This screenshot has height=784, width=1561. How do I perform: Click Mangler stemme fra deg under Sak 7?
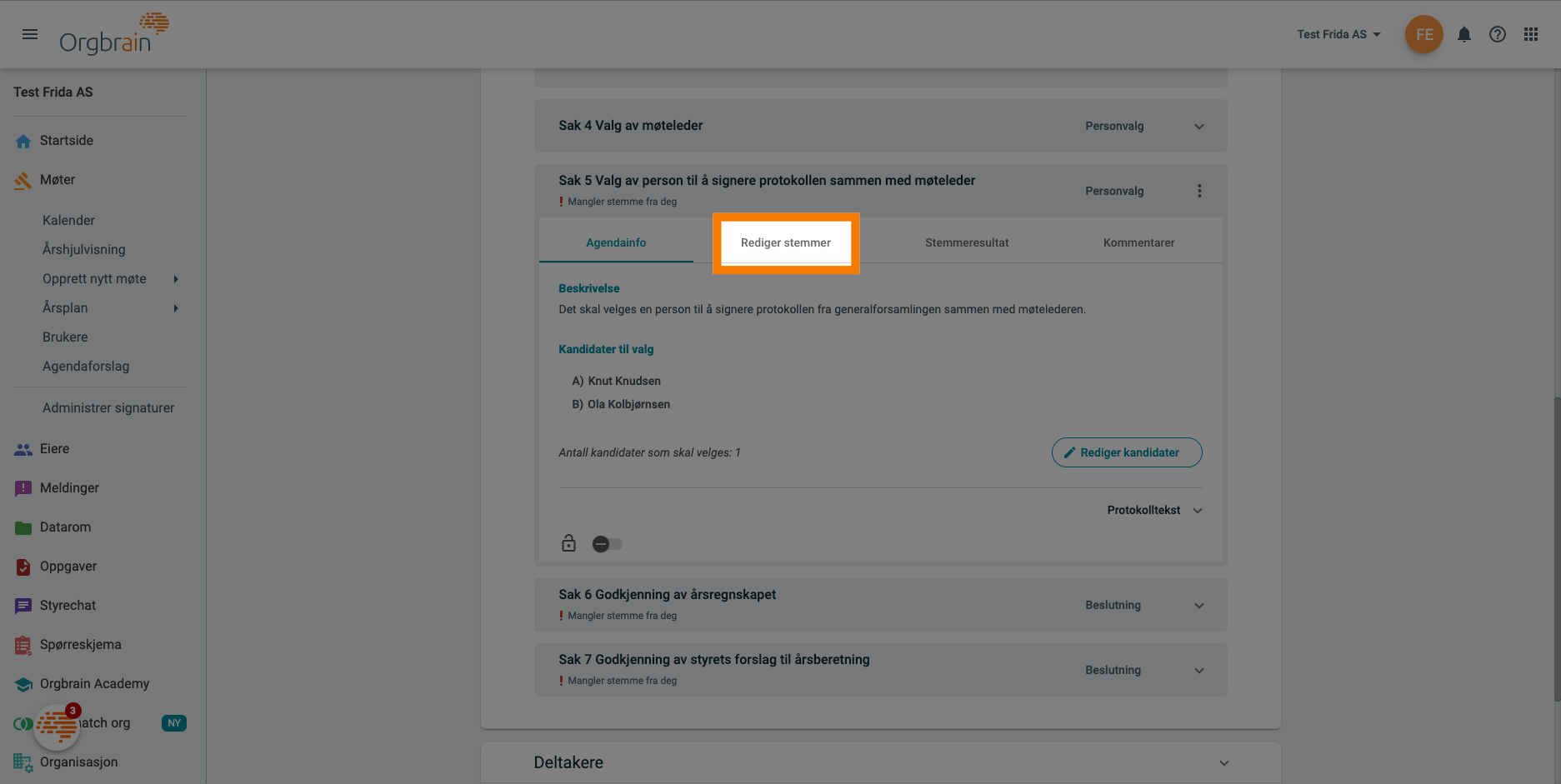[x=622, y=681]
